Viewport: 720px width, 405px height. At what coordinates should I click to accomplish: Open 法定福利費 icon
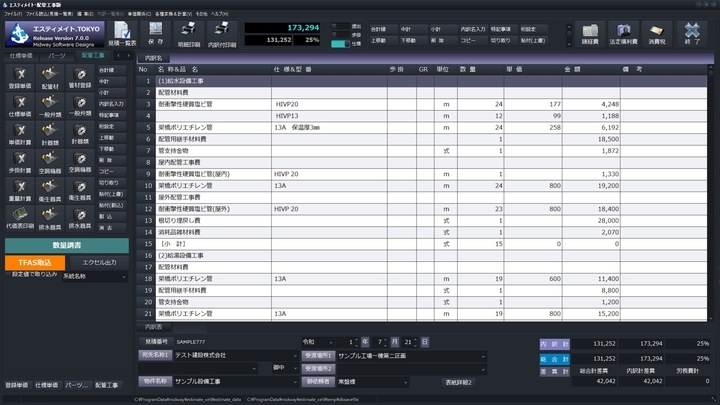[x=623, y=34]
